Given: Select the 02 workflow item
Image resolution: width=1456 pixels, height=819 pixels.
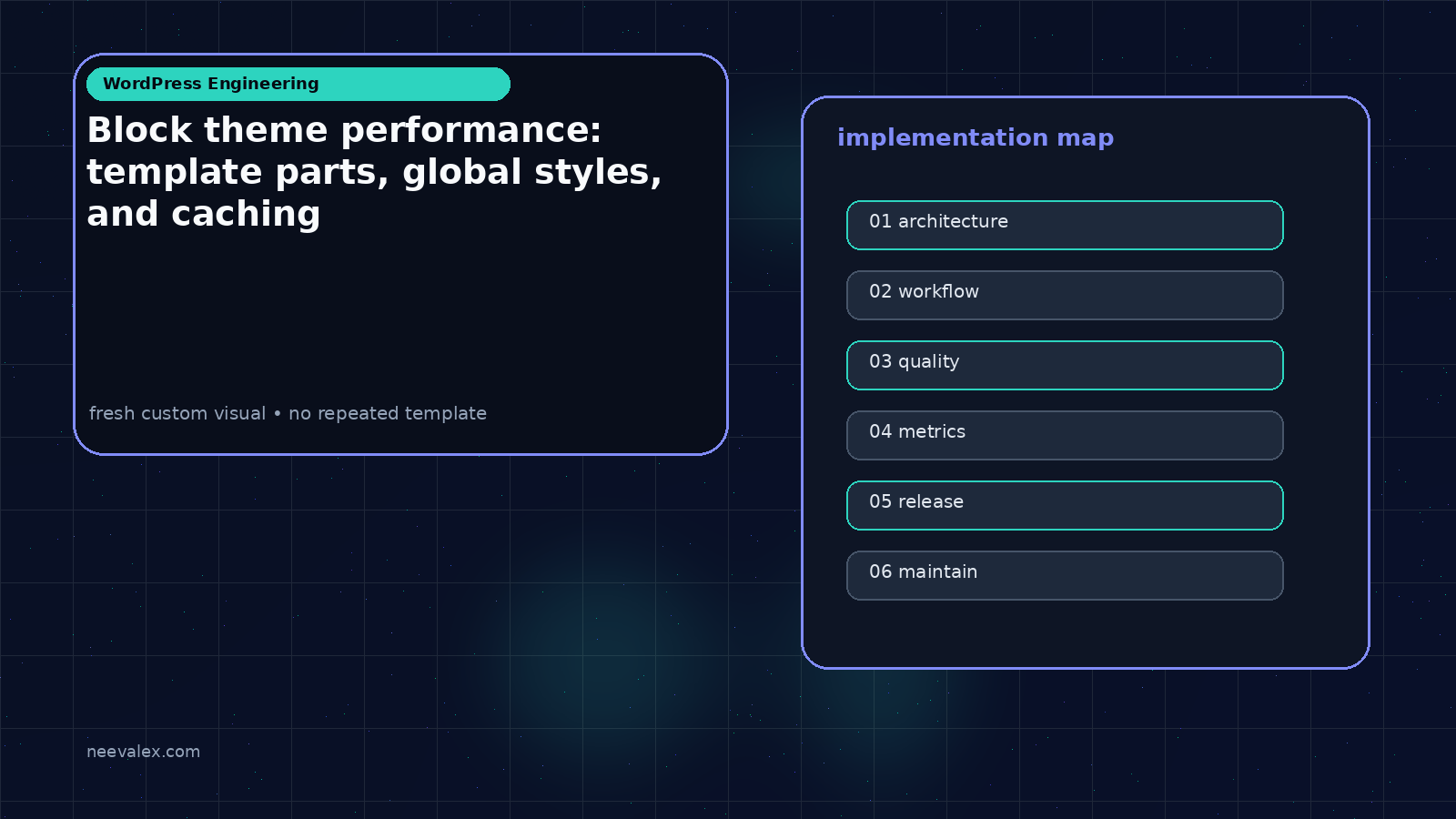Looking at the screenshot, I should click(1065, 295).
